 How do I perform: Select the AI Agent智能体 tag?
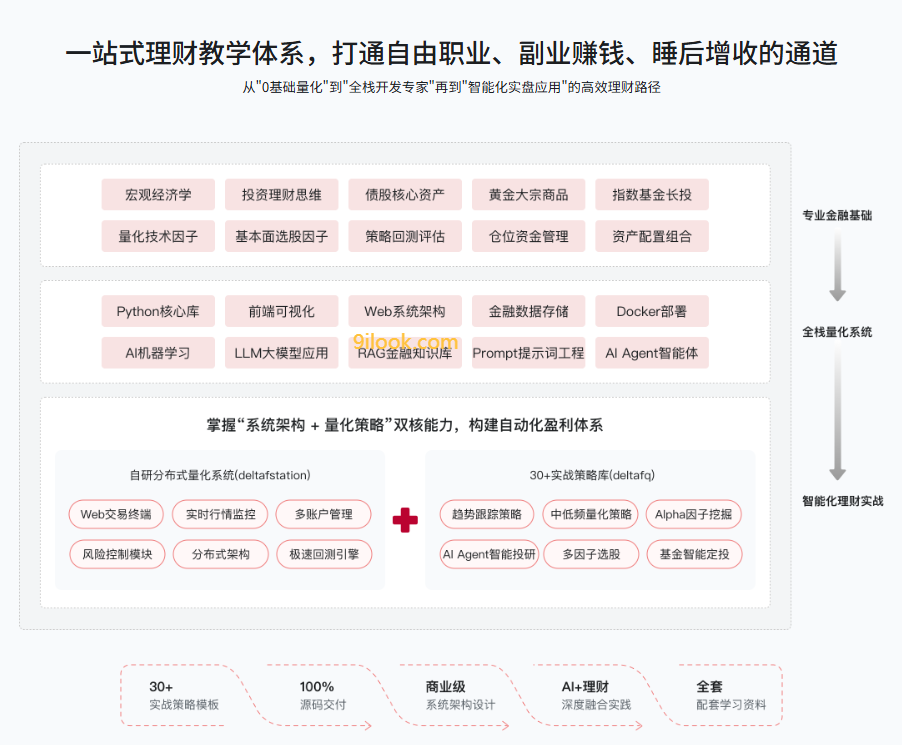[x=652, y=353]
